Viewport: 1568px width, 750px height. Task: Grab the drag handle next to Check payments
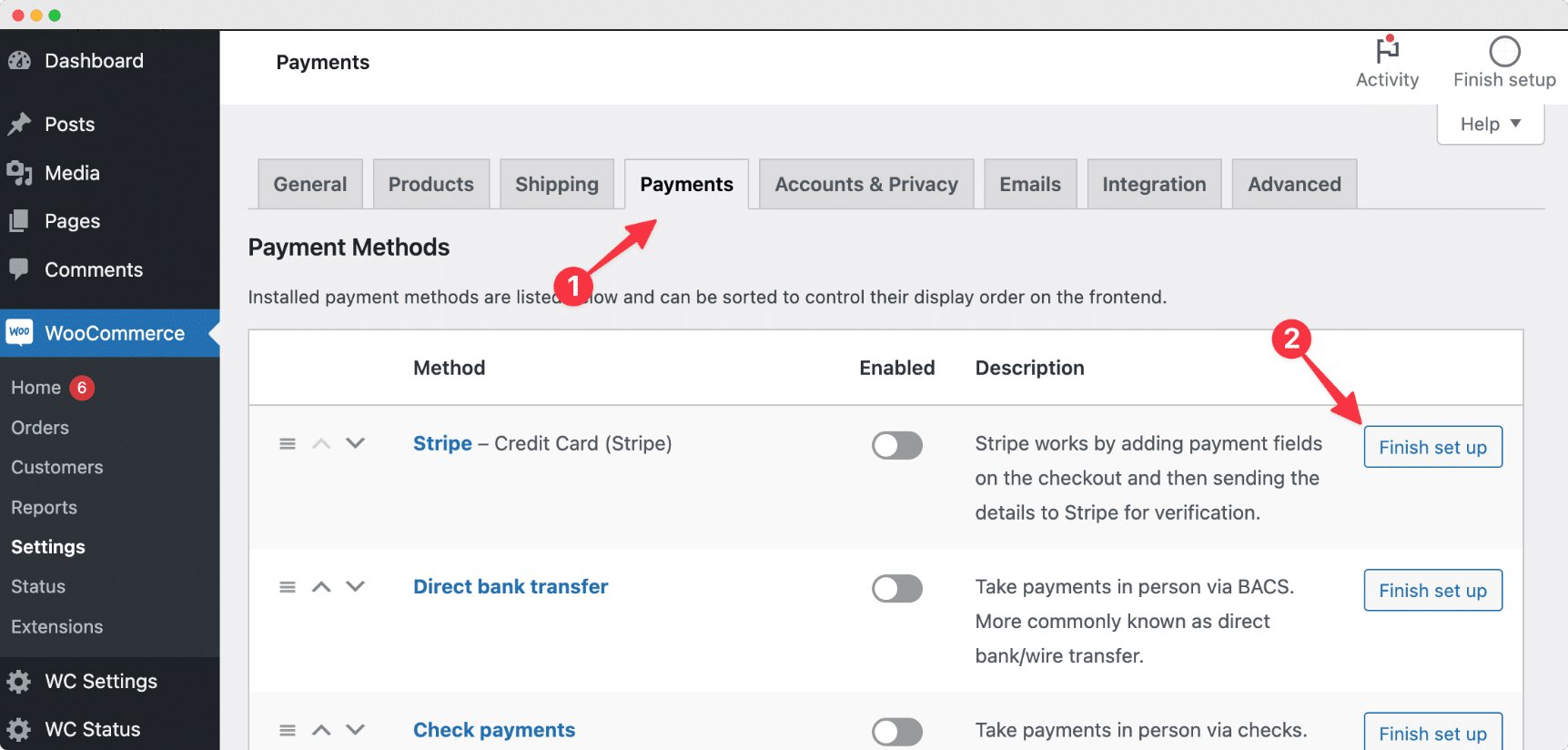[287, 729]
